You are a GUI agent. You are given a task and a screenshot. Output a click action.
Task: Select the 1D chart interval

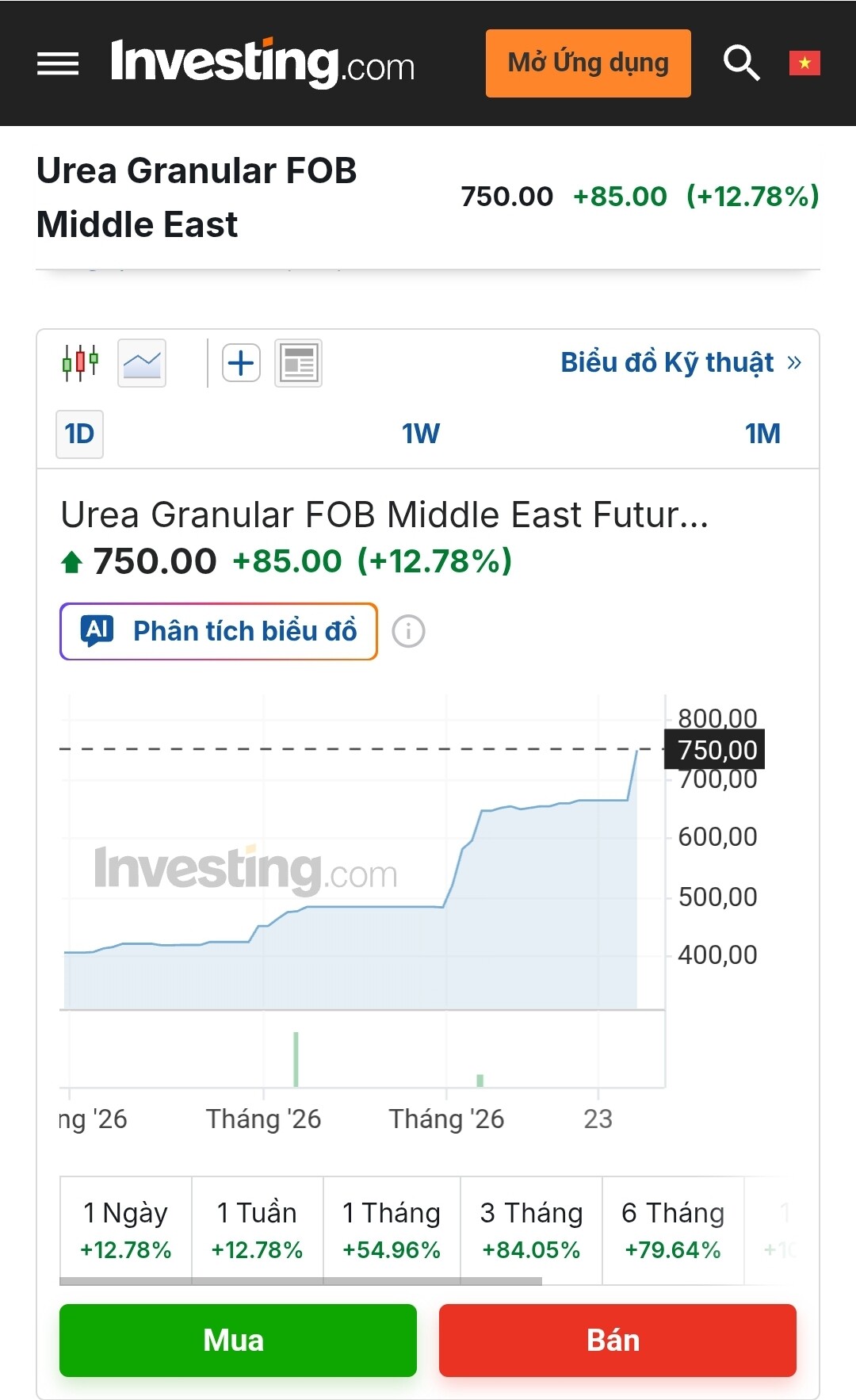[79, 434]
